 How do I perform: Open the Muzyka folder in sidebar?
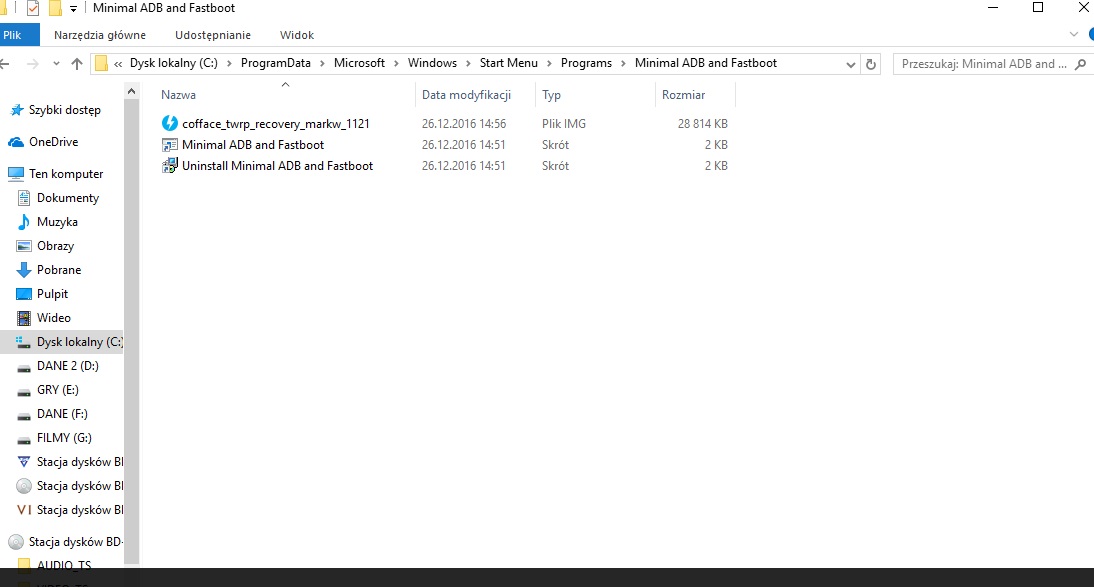click(x=57, y=222)
